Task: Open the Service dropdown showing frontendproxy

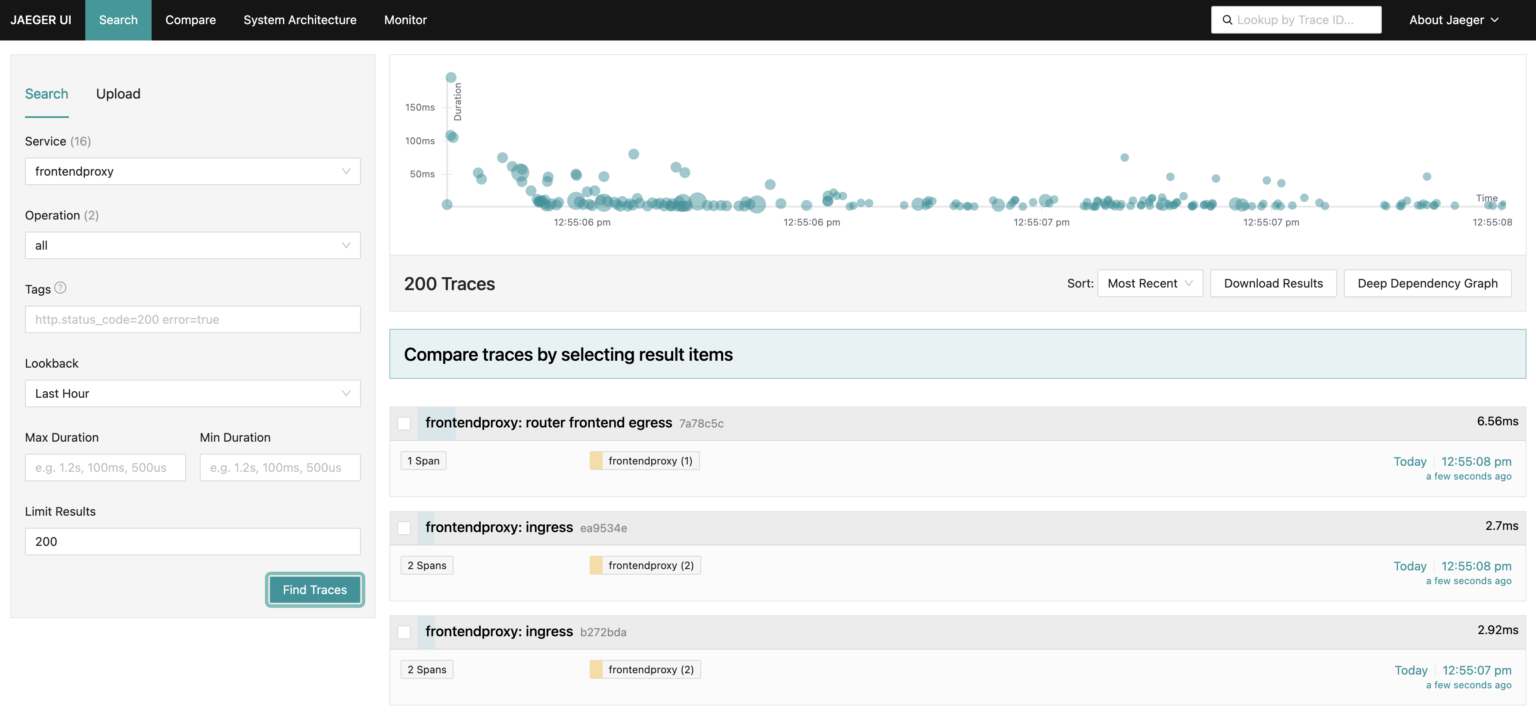Action: click(192, 171)
